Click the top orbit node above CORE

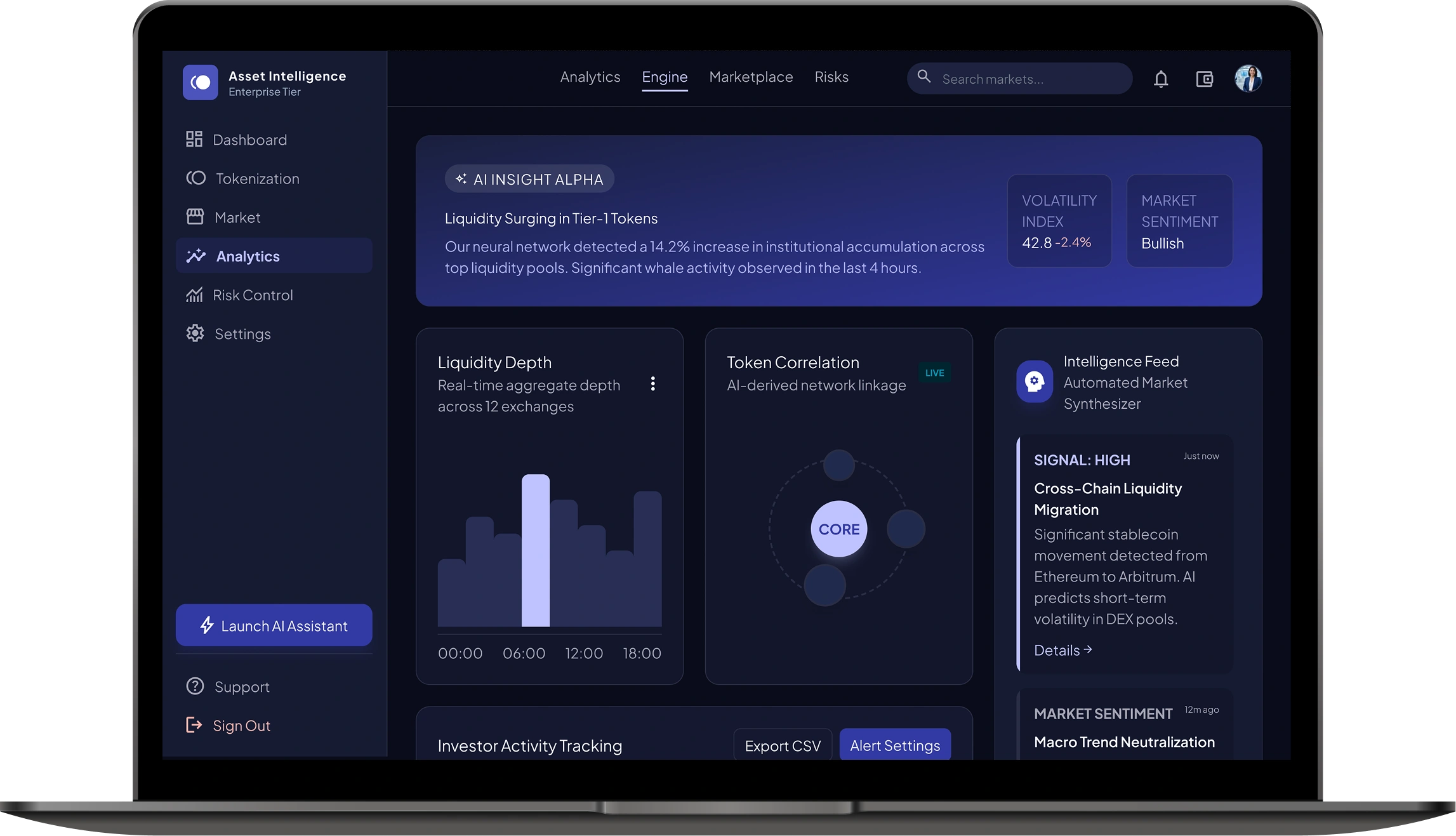[839, 465]
